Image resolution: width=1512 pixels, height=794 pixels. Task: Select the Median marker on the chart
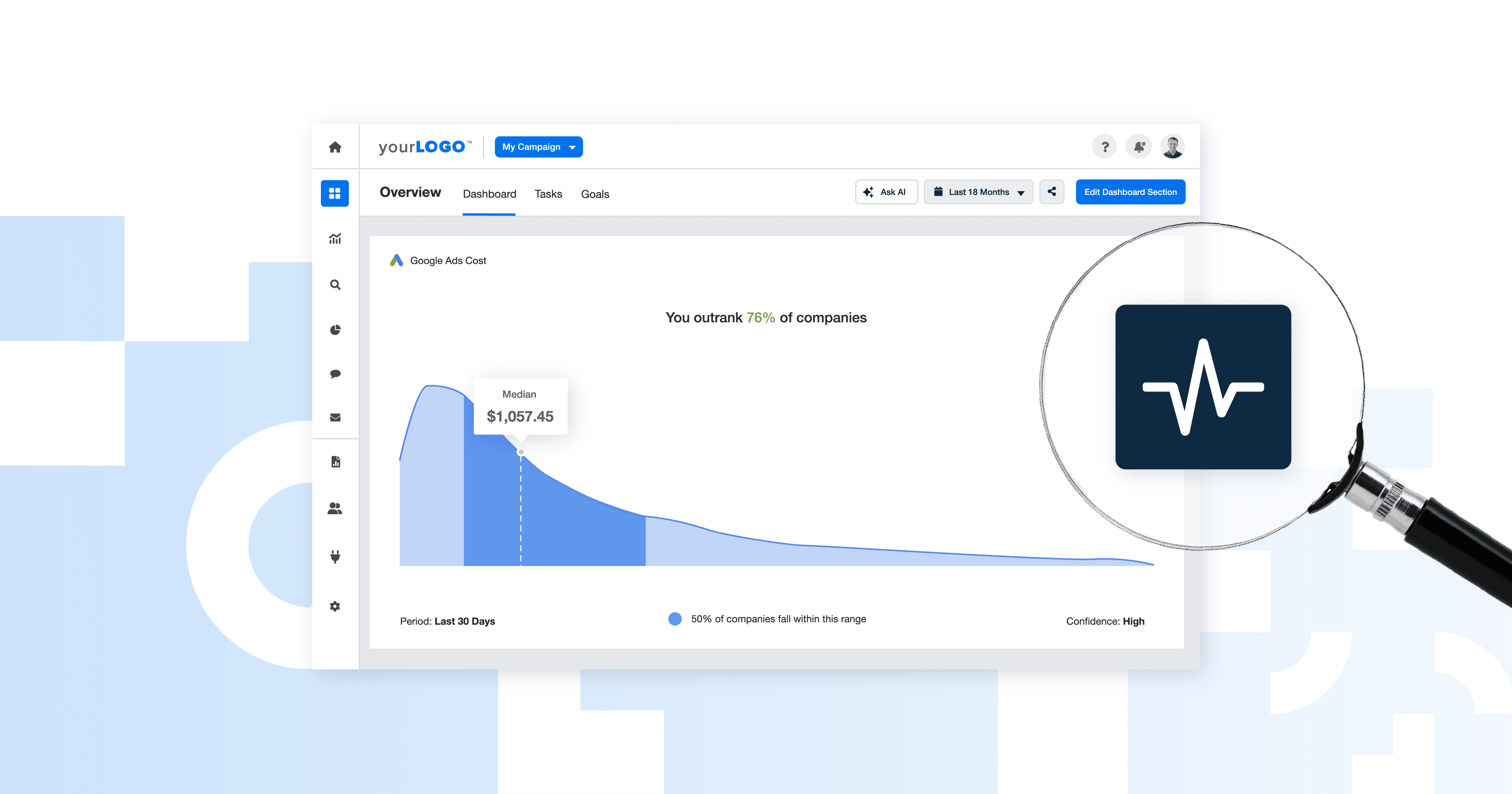pyautogui.click(x=520, y=452)
